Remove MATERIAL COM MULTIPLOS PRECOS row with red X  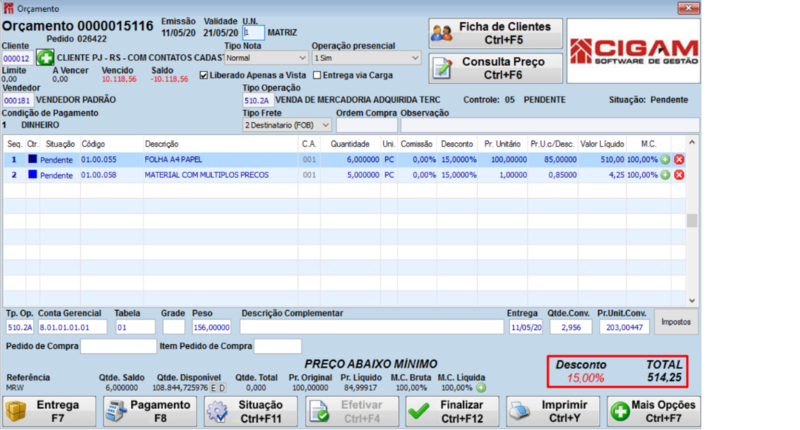[679, 175]
